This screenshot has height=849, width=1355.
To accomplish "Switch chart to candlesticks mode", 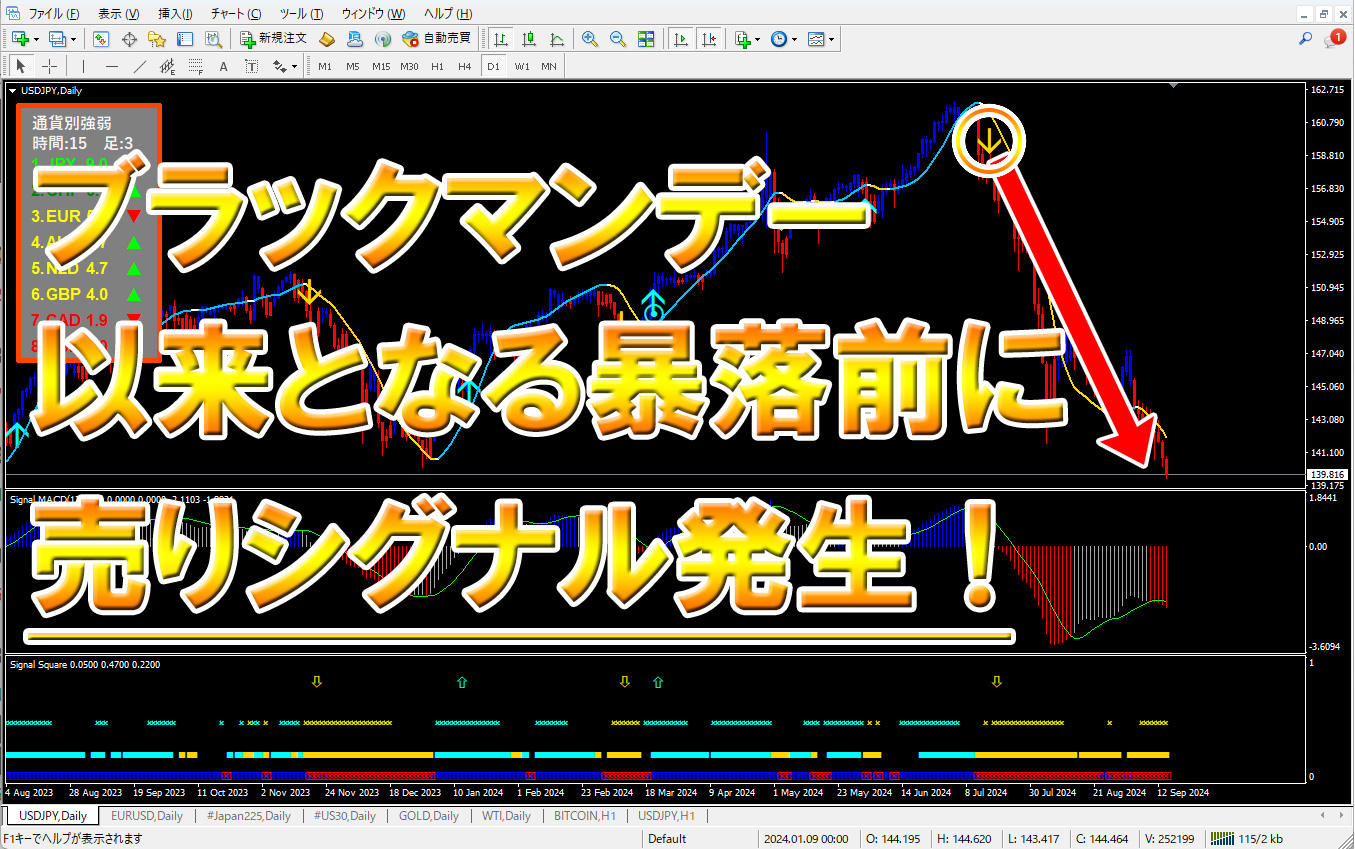I will (x=528, y=39).
